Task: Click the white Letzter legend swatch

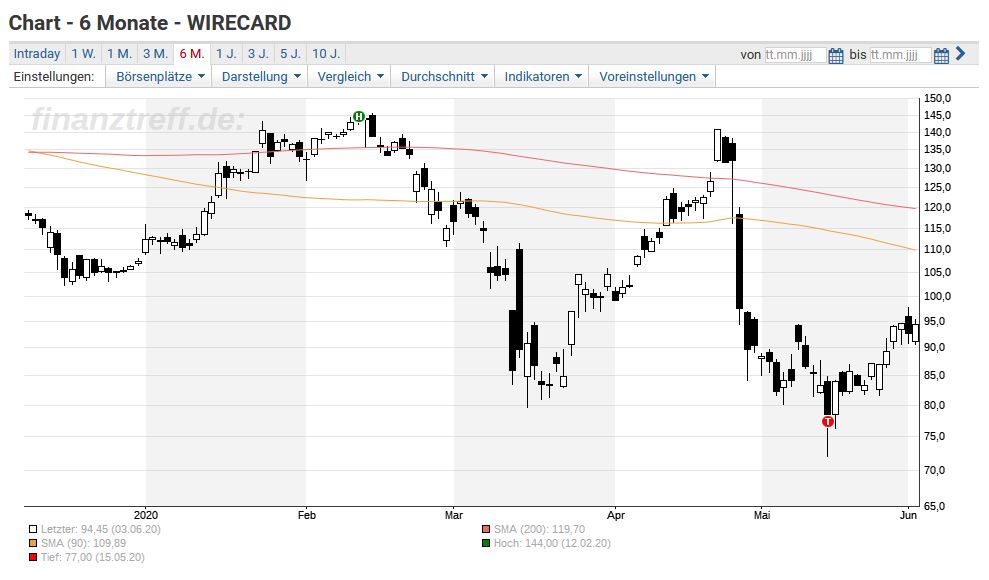Action: pyautogui.click(x=33, y=530)
